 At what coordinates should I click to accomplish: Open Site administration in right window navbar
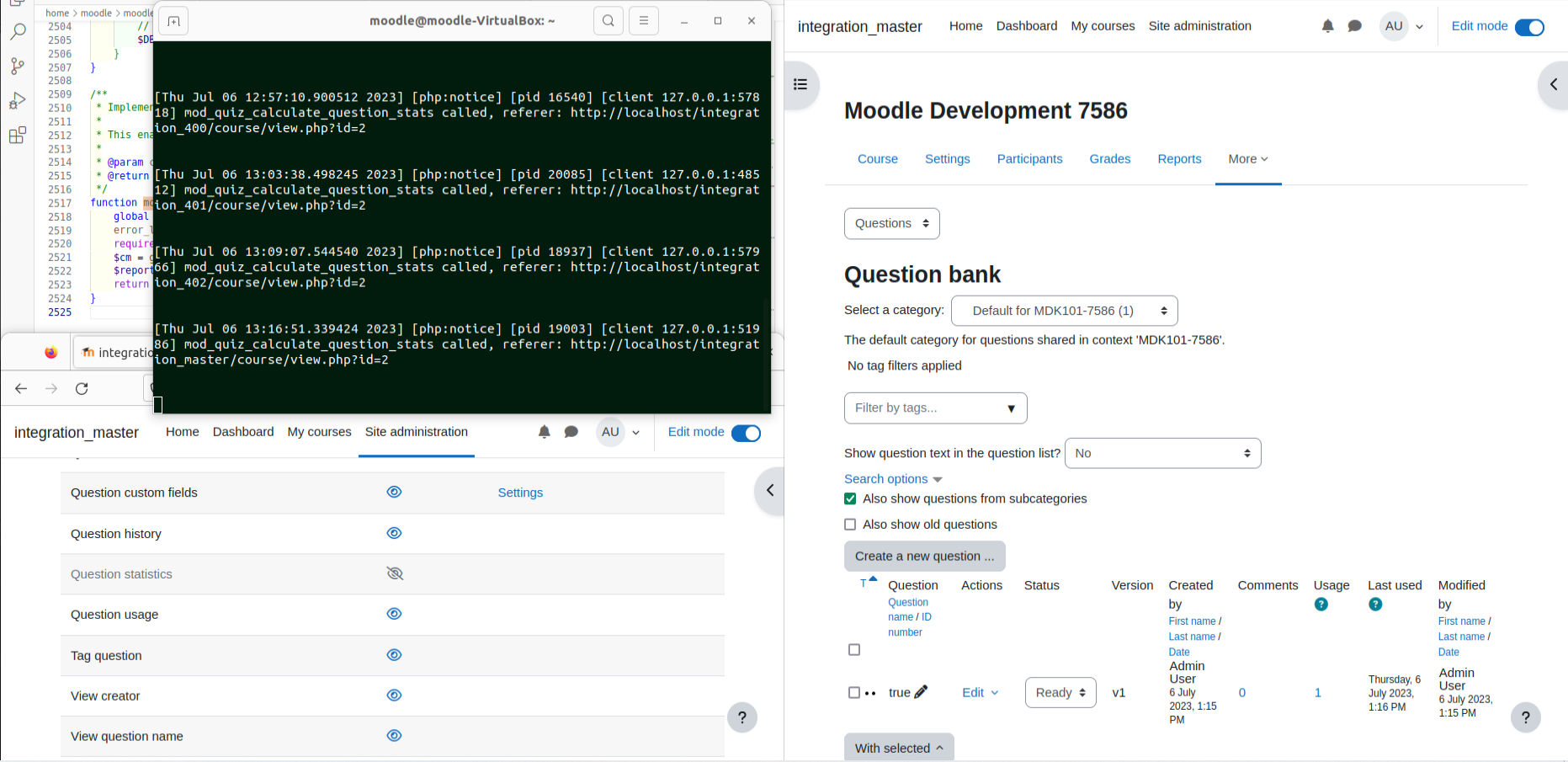pyautogui.click(x=1200, y=26)
